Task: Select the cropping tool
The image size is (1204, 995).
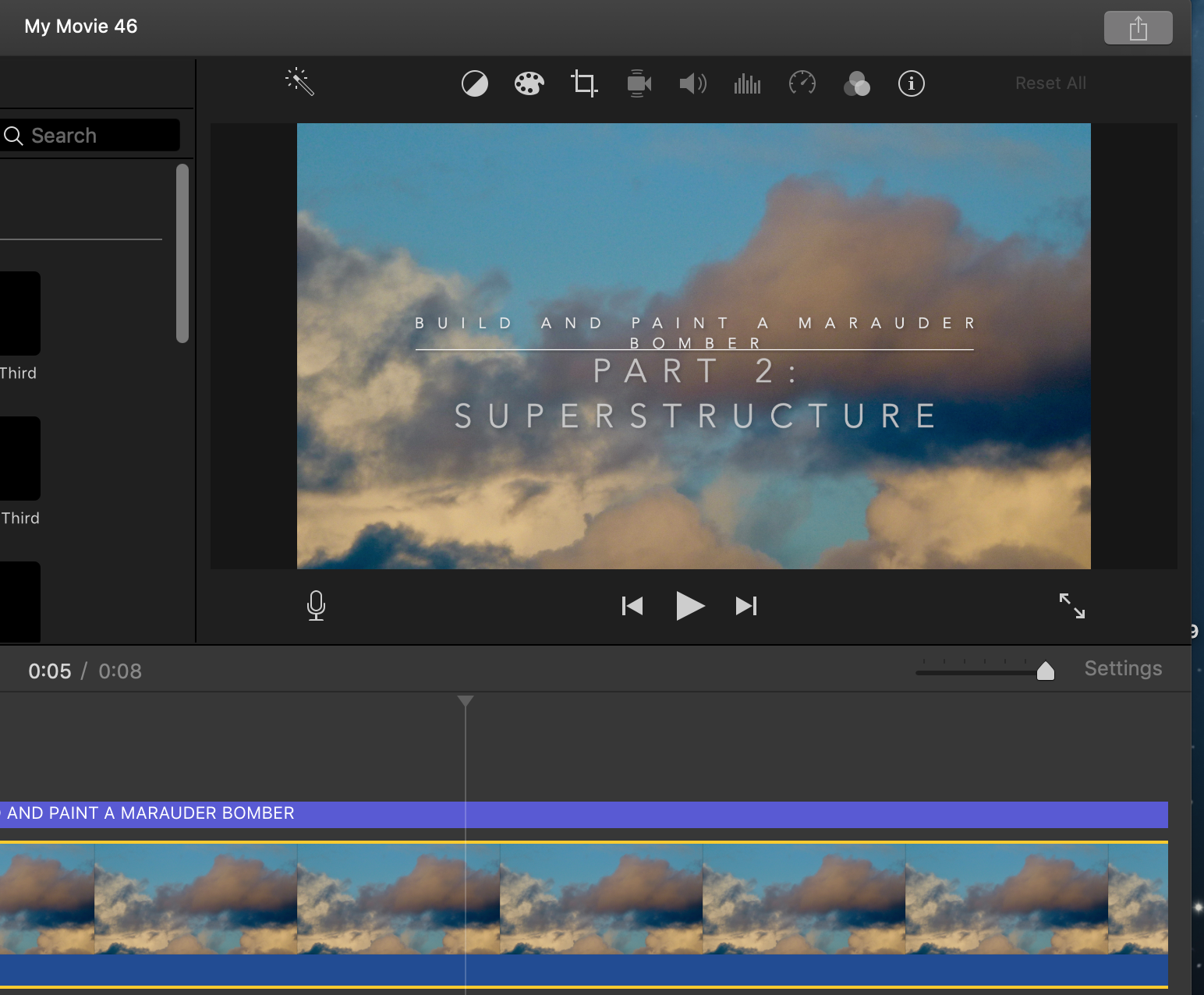Action: (x=584, y=83)
